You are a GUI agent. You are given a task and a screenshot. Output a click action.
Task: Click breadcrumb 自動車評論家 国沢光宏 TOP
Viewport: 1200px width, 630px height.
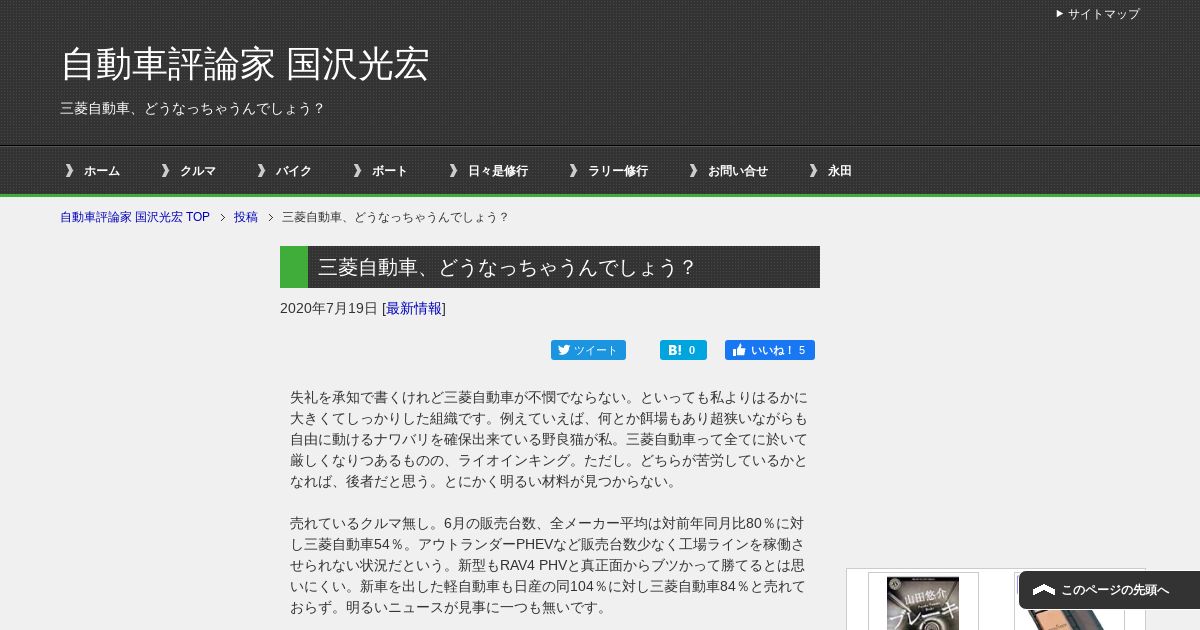[135, 217]
